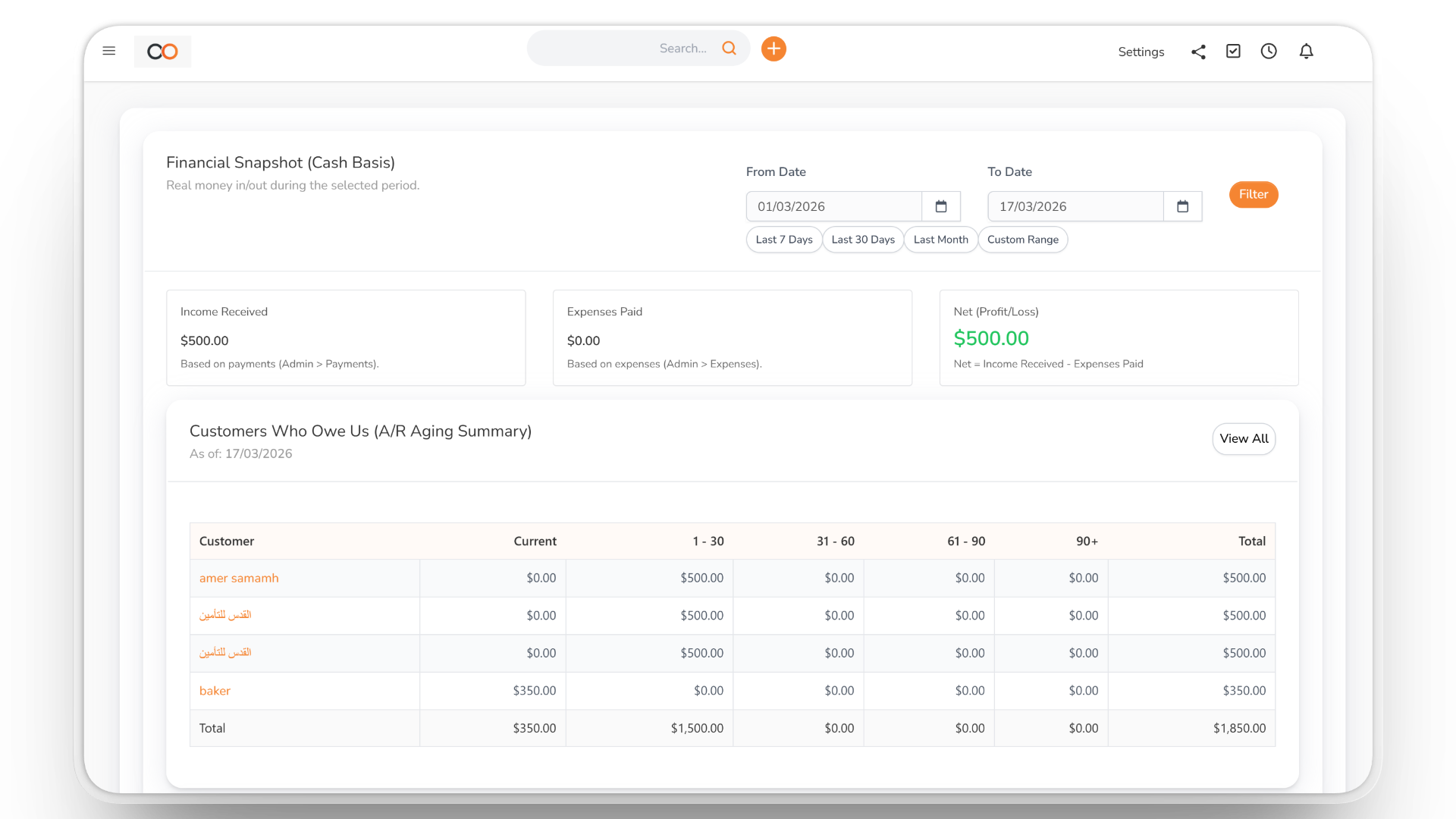1456x819 pixels.
Task: Open the To Date calendar picker
Action: (x=1182, y=206)
